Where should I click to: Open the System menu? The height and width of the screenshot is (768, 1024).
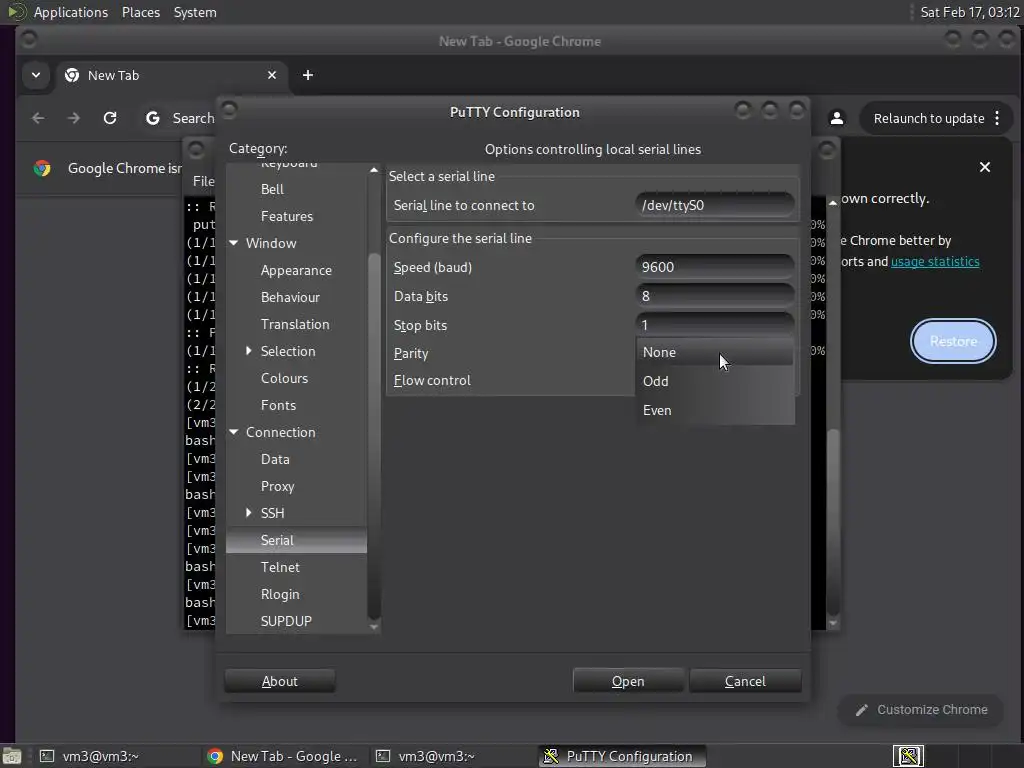[195, 12]
